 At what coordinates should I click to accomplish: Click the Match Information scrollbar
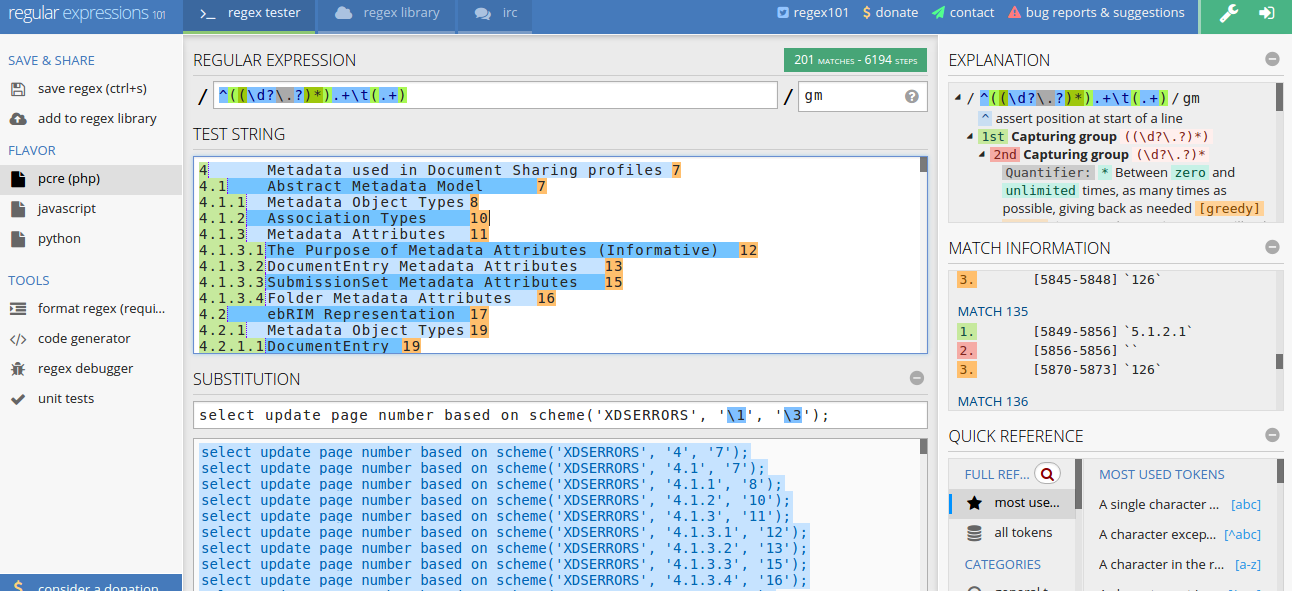click(x=1278, y=361)
